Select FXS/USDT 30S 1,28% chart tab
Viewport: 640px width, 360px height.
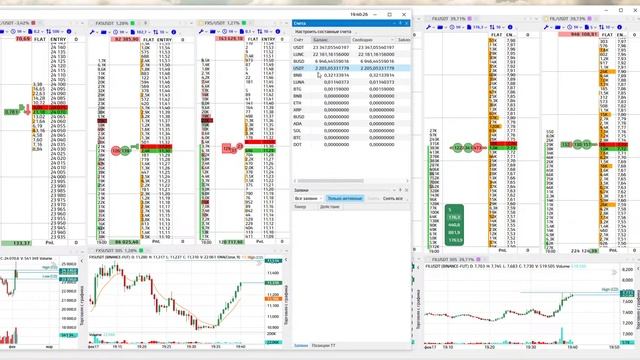click(x=116, y=250)
